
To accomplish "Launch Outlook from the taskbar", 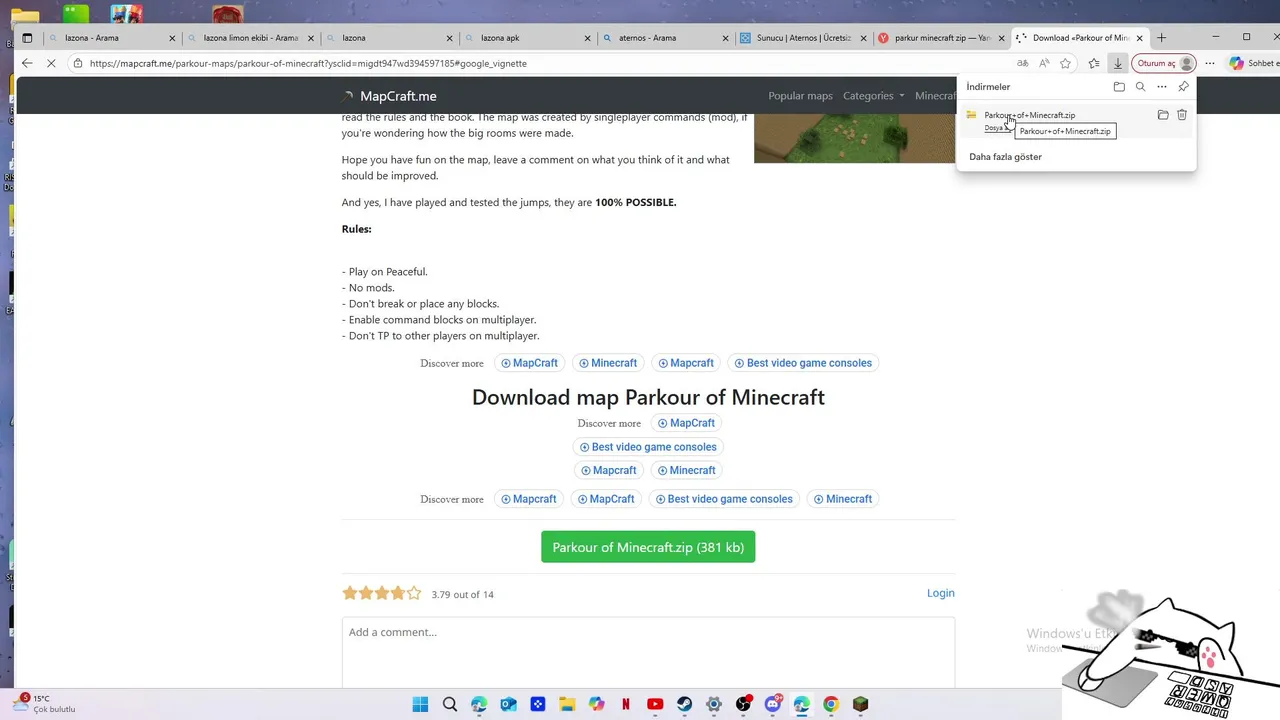I will tap(508, 704).
